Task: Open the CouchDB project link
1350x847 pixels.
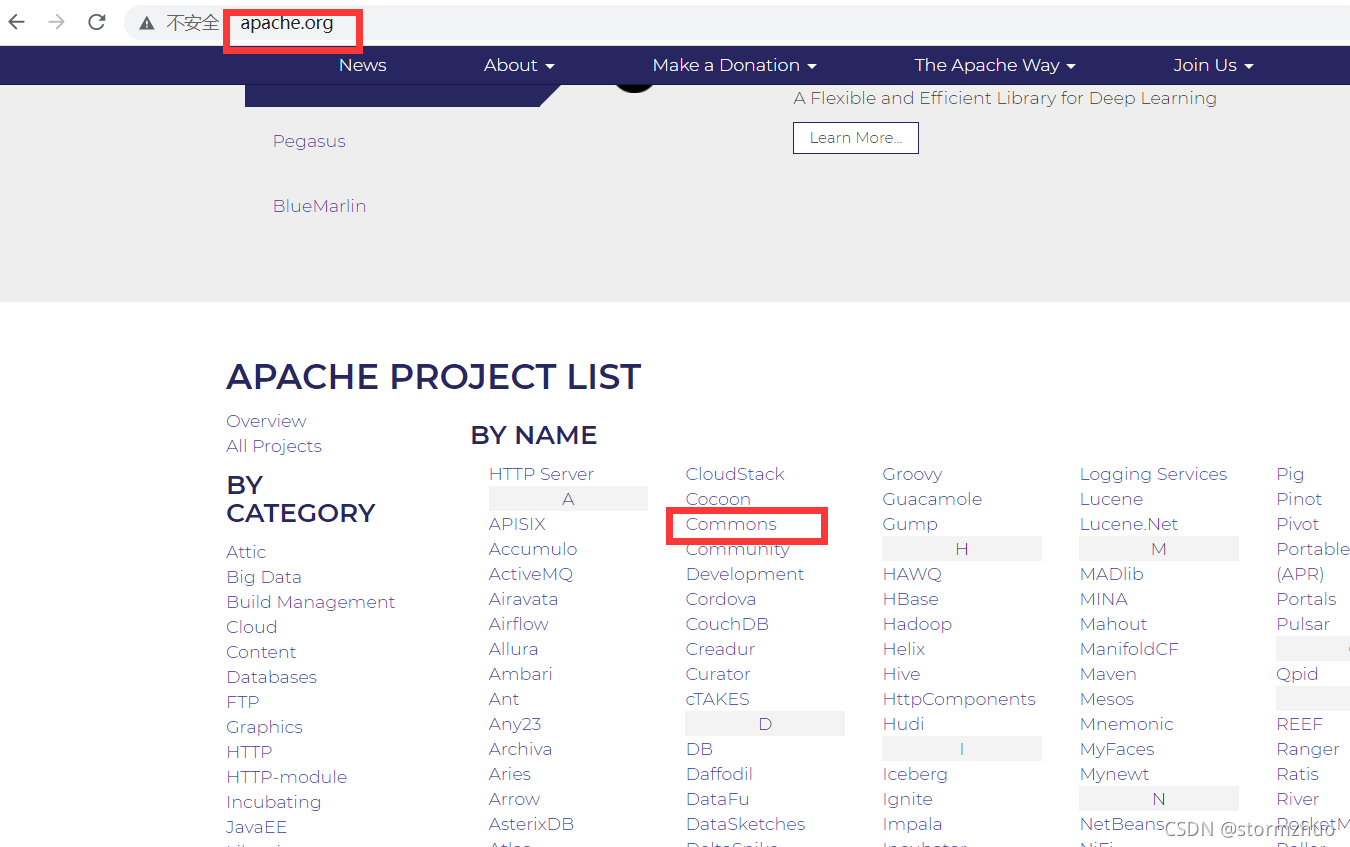Action: (x=727, y=624)
